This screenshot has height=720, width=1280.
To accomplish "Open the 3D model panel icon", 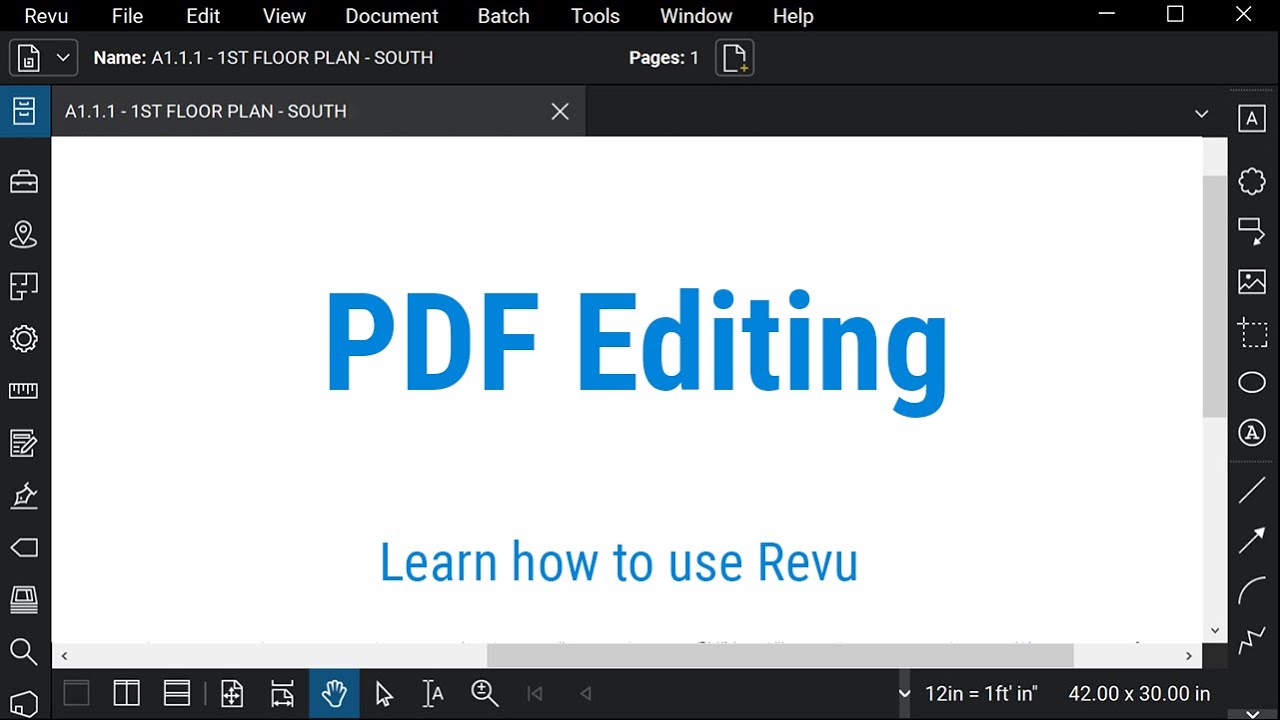I will [24, 703].
